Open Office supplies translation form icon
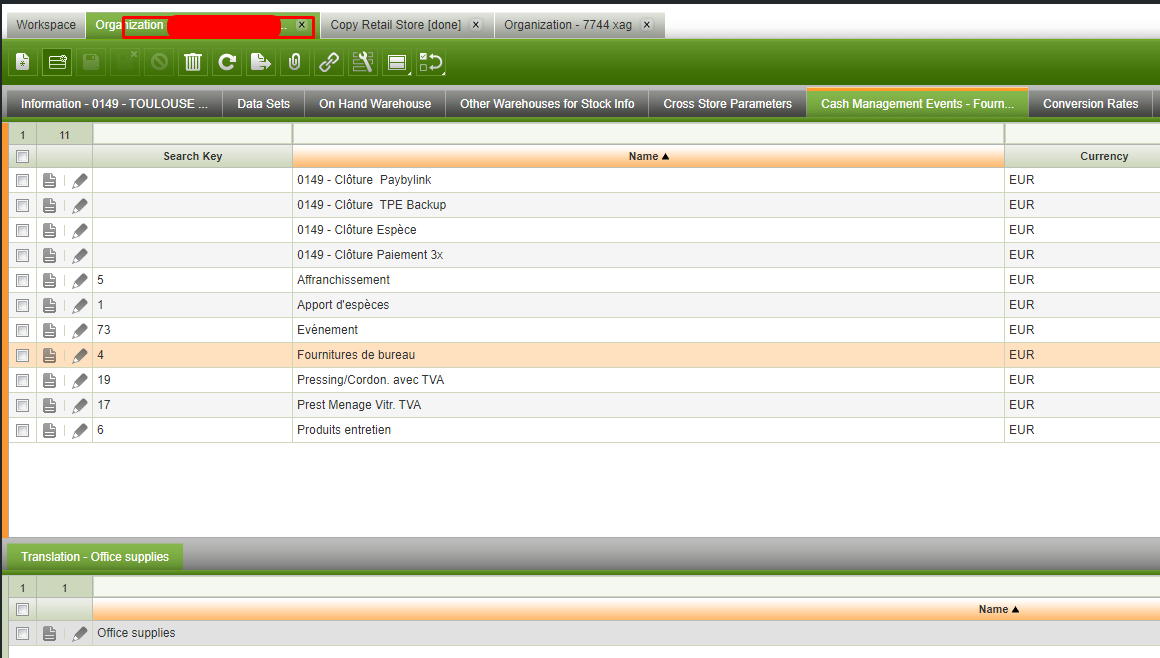Viewport: 1160px width, 658px height. [x=50, y=634]
